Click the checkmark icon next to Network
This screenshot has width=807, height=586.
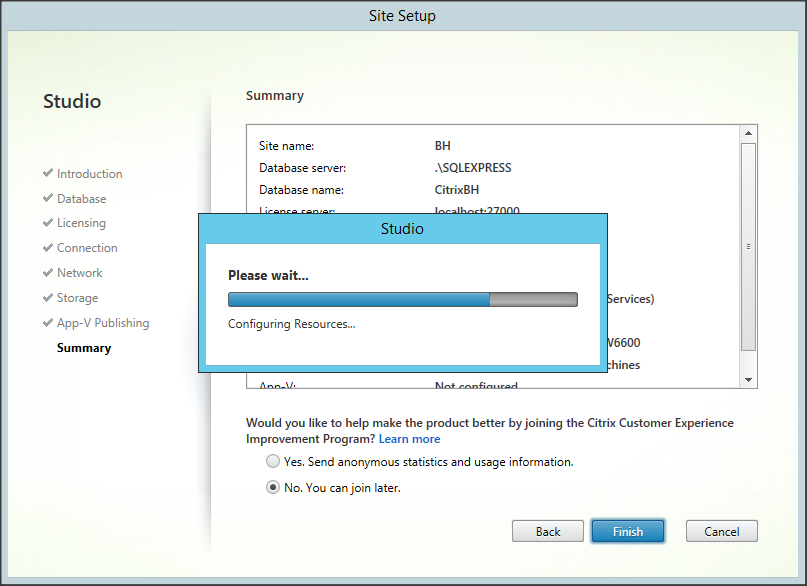(48, 272)
